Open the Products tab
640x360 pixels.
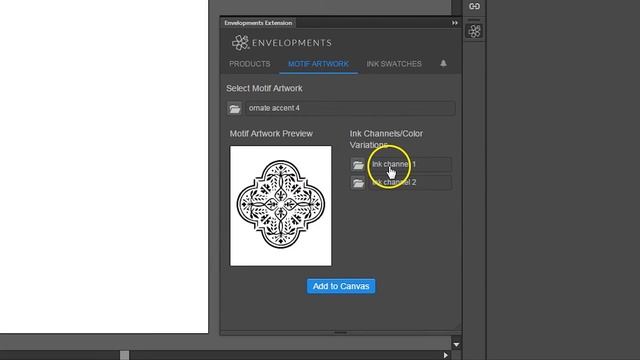pos(249,64)
